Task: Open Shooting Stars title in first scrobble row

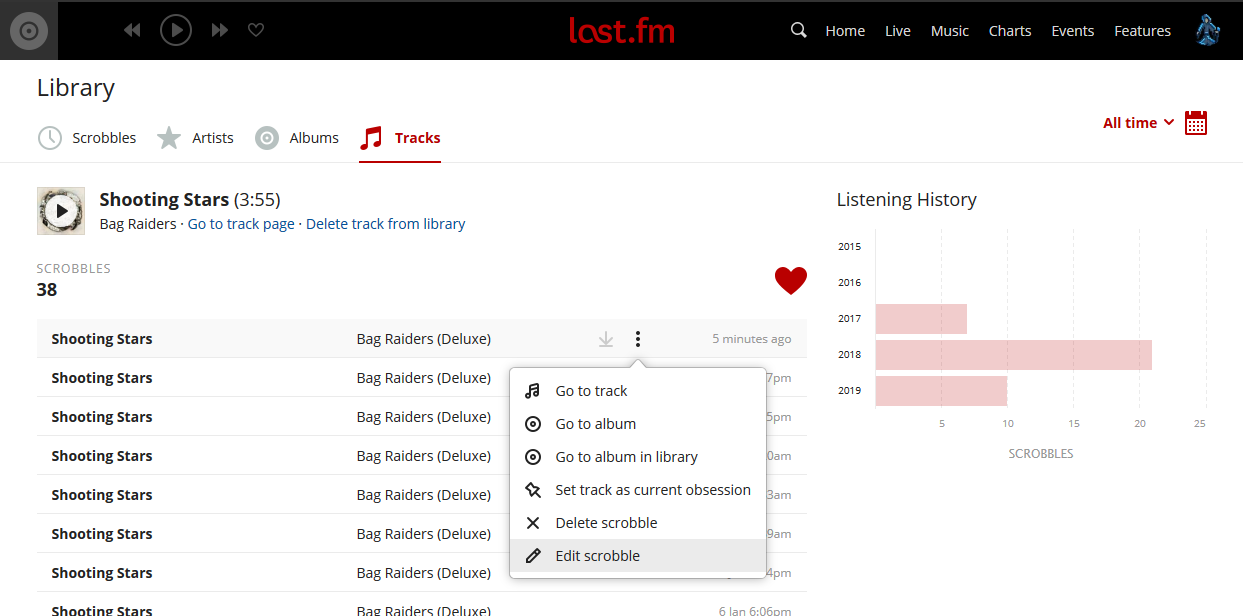Action: tap(102, 339)
